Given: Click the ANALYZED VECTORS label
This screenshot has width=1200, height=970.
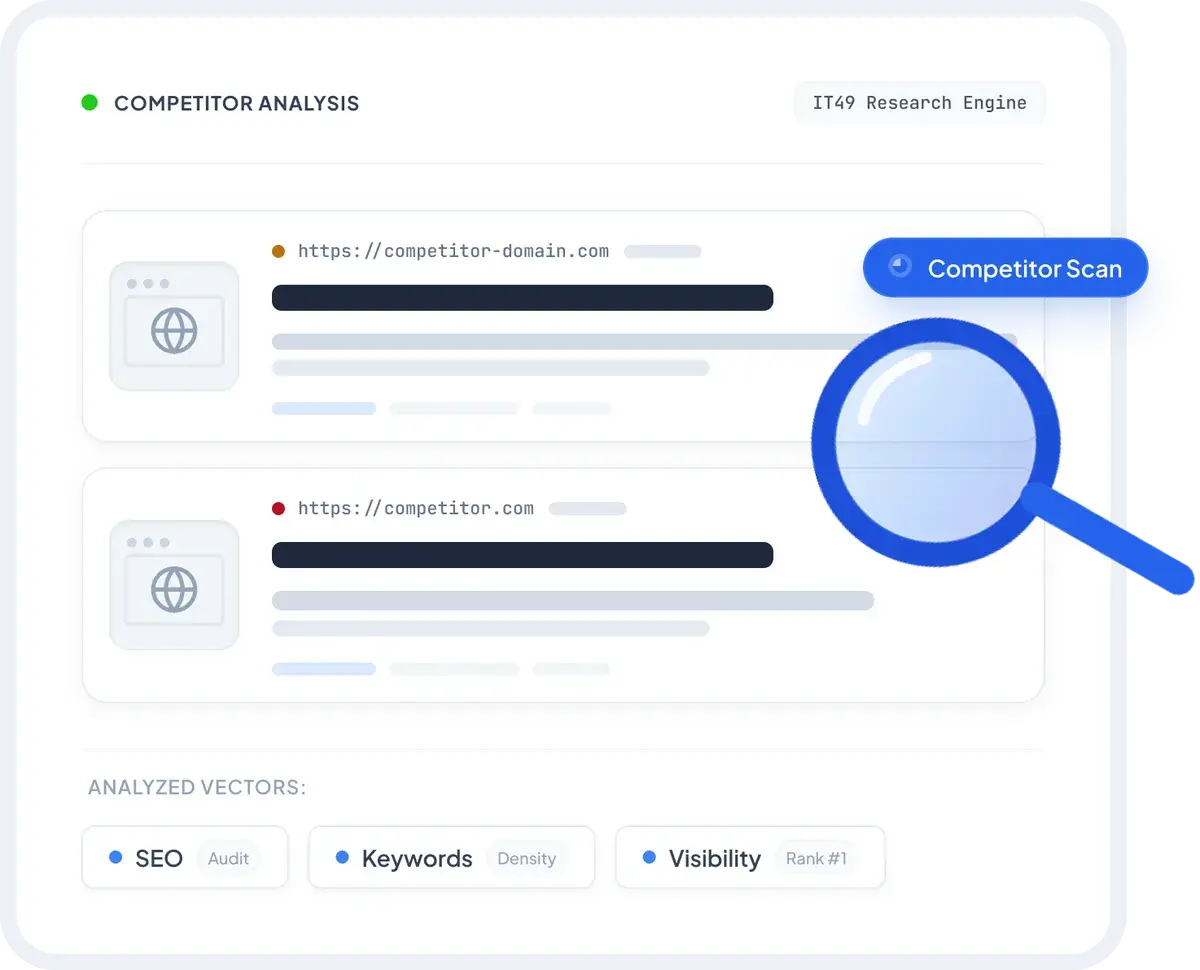Looking at the screenshot, I should pyautogui.click(x=197, y=788).
